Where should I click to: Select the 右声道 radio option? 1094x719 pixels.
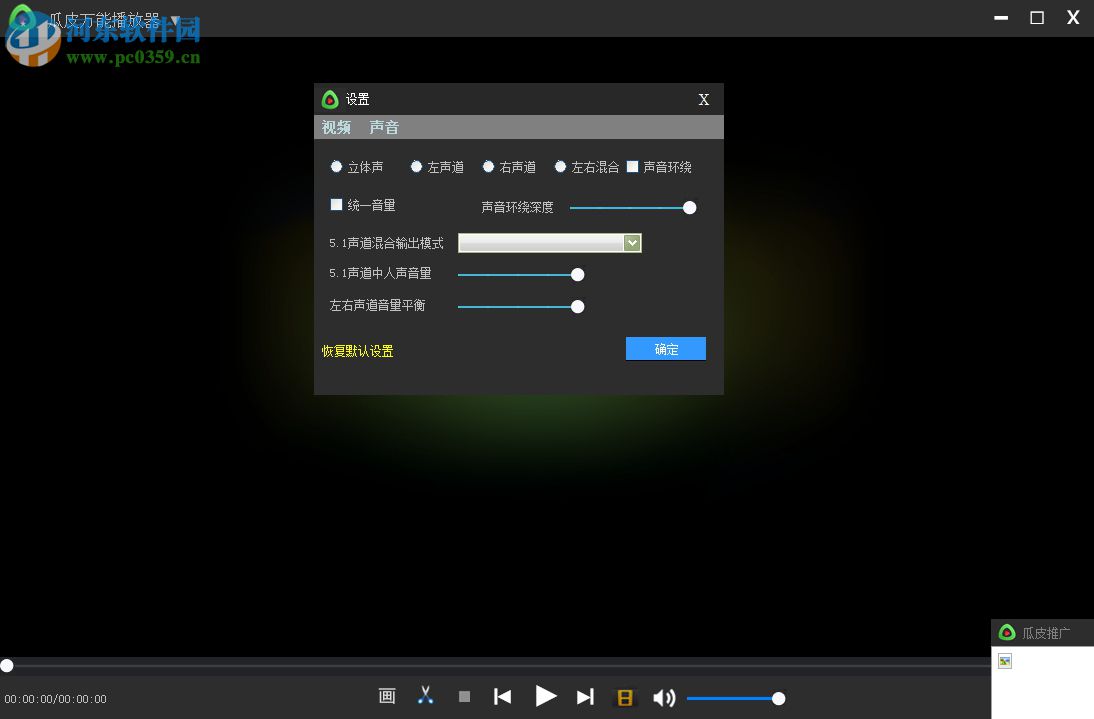coord(488,166)
